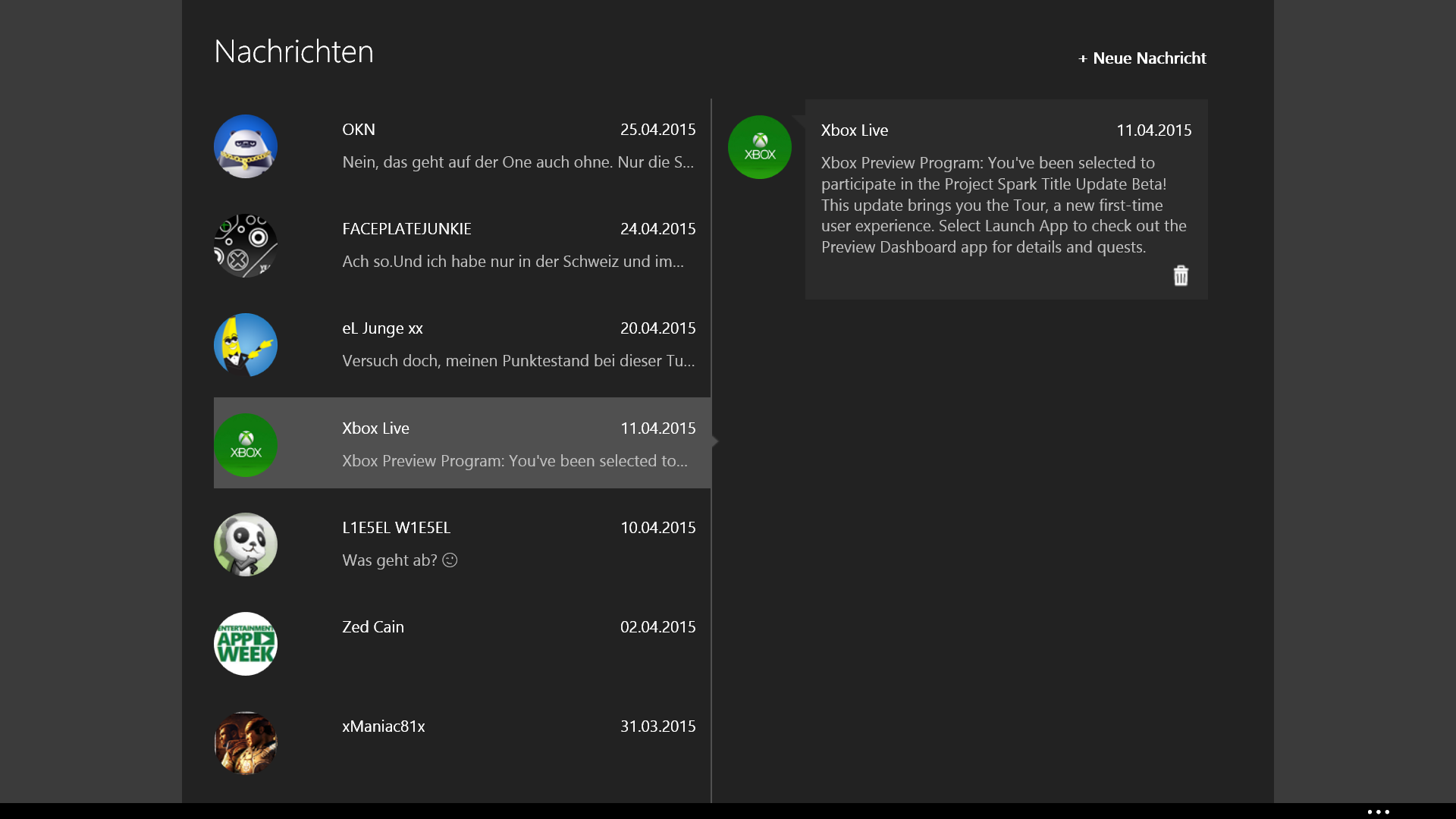Click Xbox Preview Program message body text

coord(1003,205)
